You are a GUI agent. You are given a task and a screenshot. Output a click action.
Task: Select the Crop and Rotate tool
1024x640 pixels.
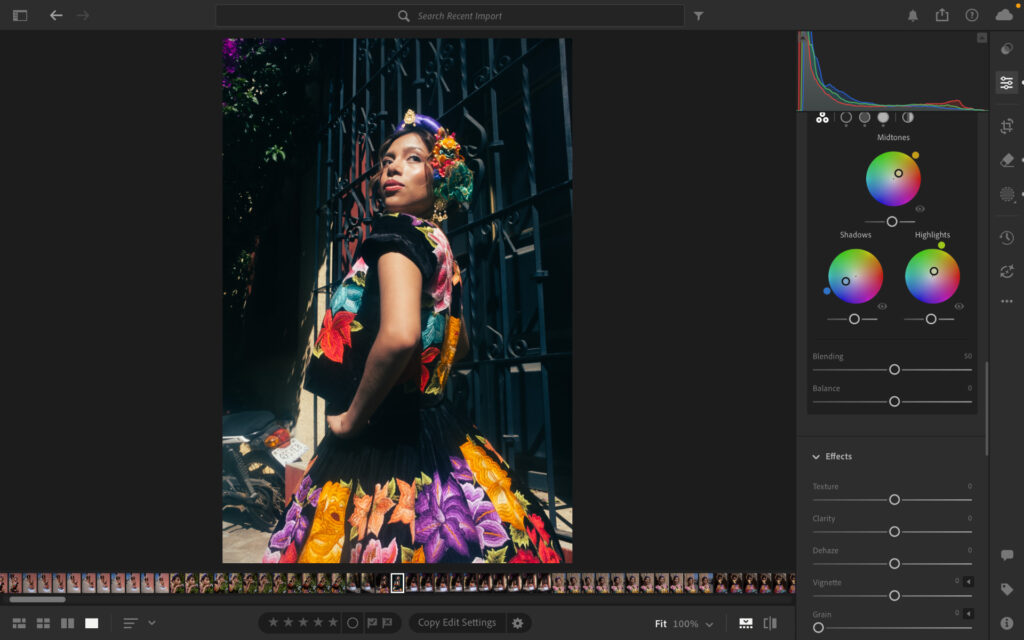(1006, 126)
